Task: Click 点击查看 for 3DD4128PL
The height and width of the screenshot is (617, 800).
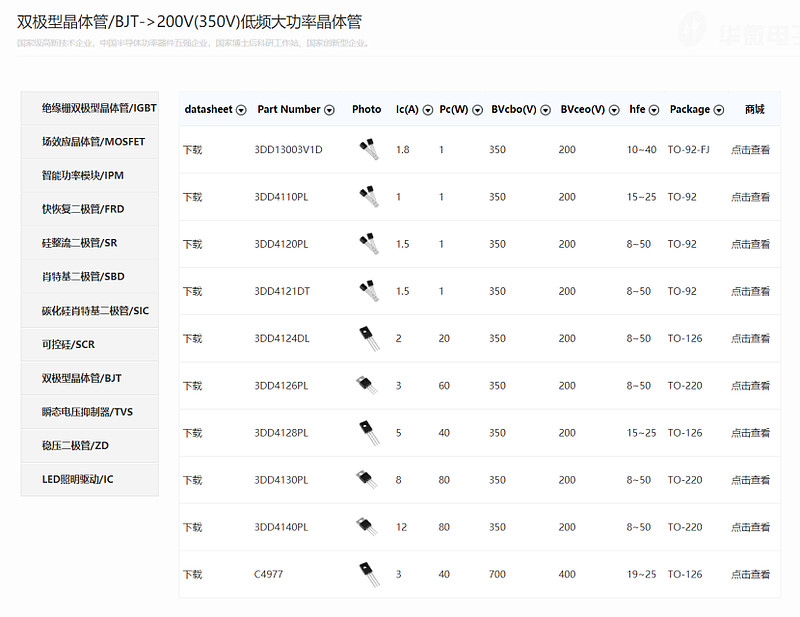Action: (x=750, y=433)
